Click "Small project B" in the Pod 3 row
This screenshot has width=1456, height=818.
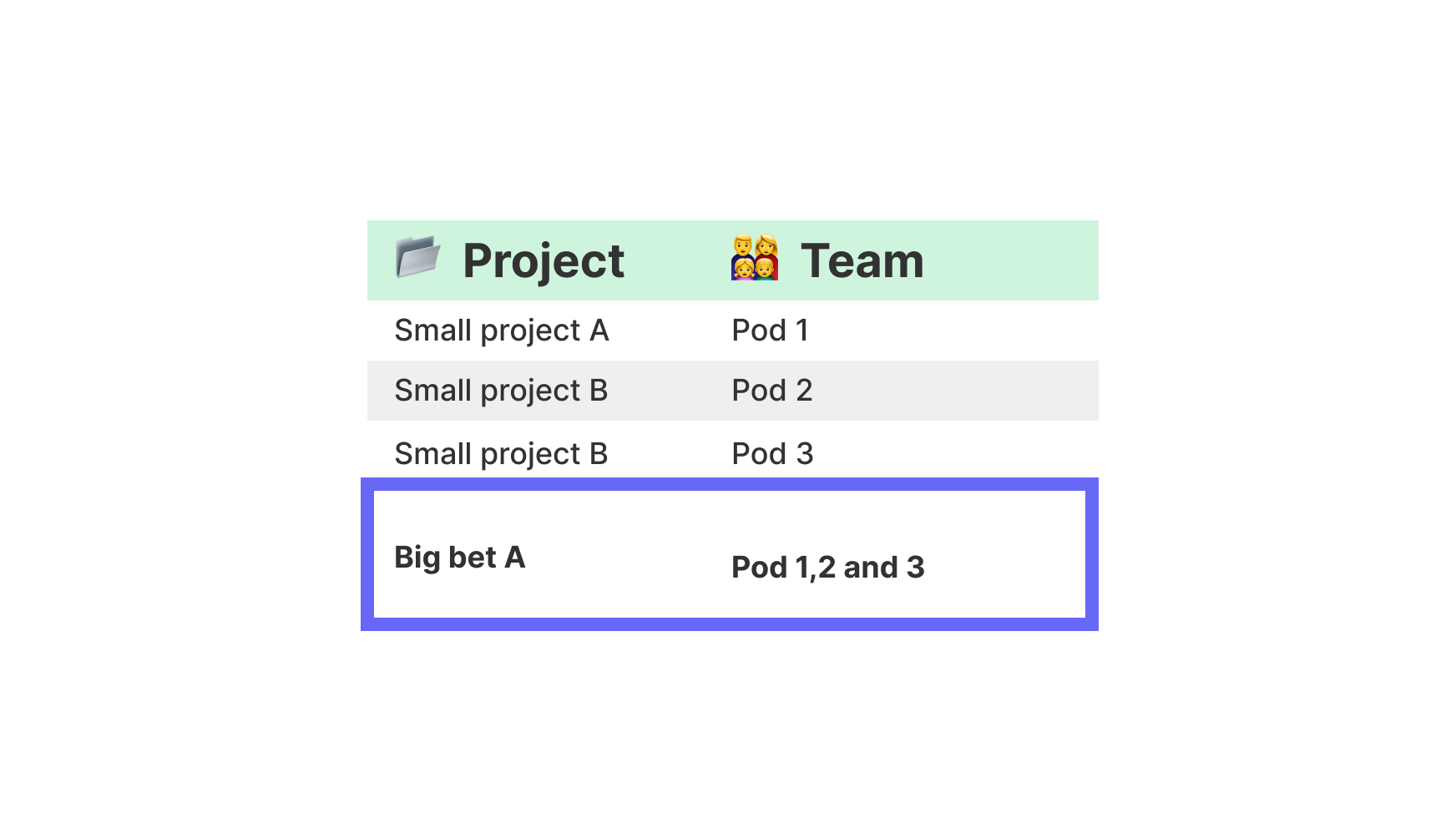(x=501, y=454)
